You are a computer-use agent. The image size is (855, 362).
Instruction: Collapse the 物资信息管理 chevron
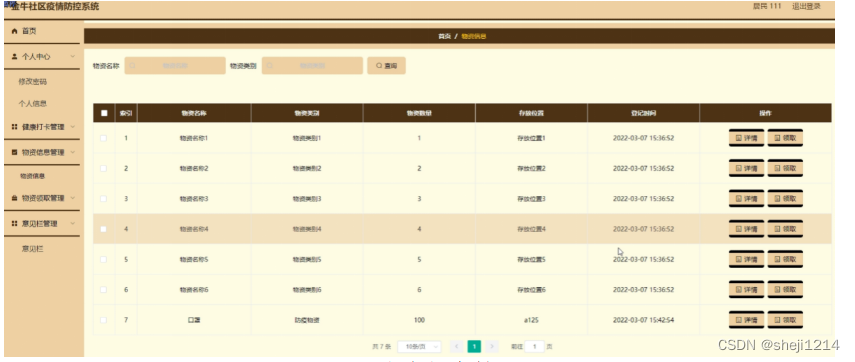tap(72, 152)
